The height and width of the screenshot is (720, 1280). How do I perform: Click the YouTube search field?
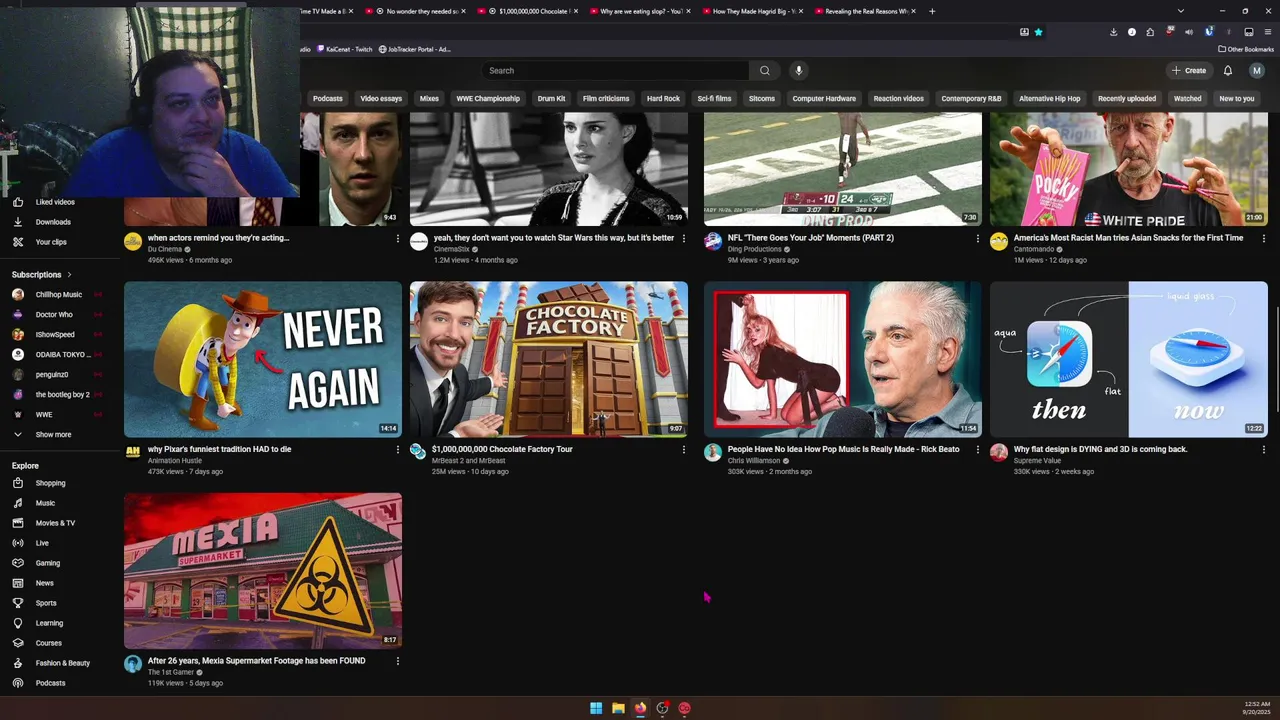[x=615, y=70]
